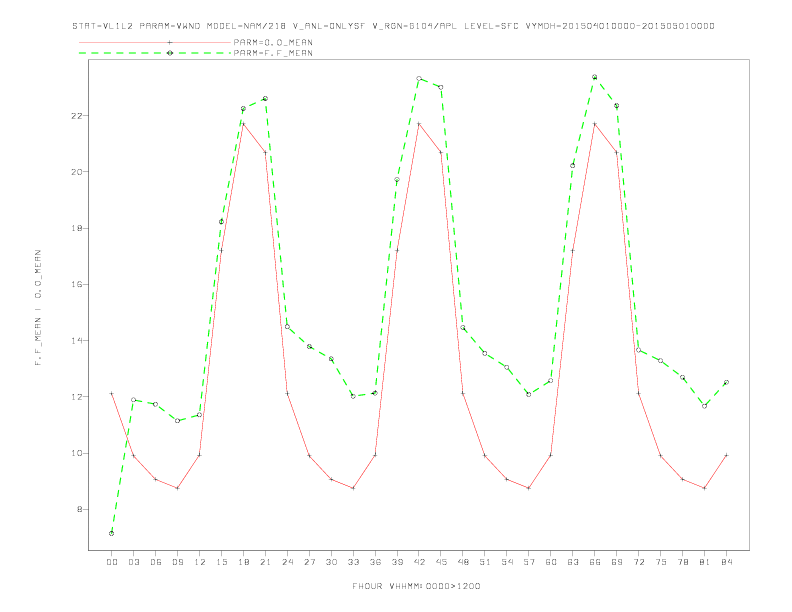Select red O.O_MEAN cross at forecast hour 00
Viewport: 792px width, 612px height.
[x=112, y=393]
